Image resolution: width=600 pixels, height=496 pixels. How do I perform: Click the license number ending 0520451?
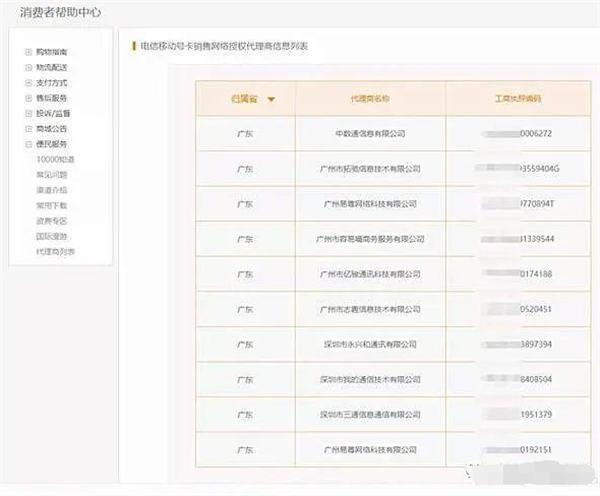[x=517, y=309]
